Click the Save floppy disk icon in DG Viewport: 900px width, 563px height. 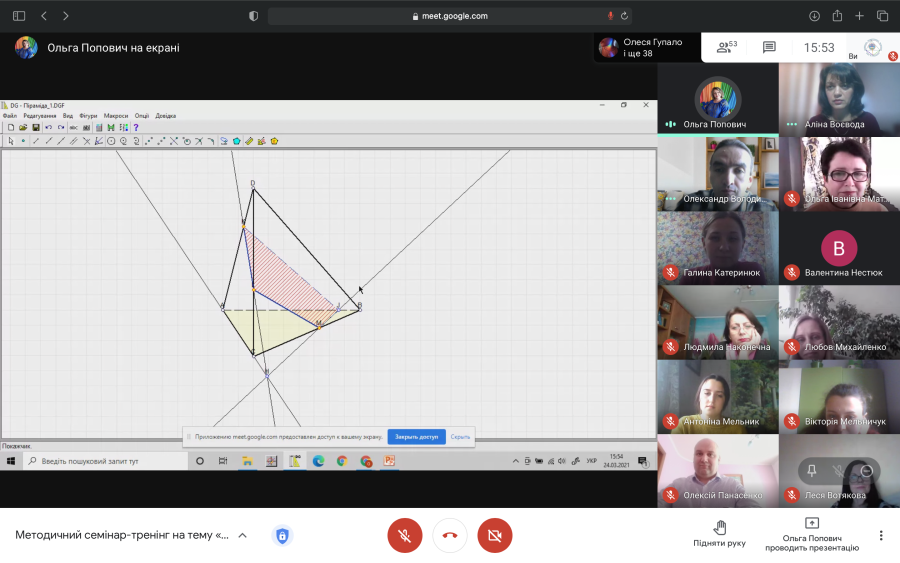(36, 127)
